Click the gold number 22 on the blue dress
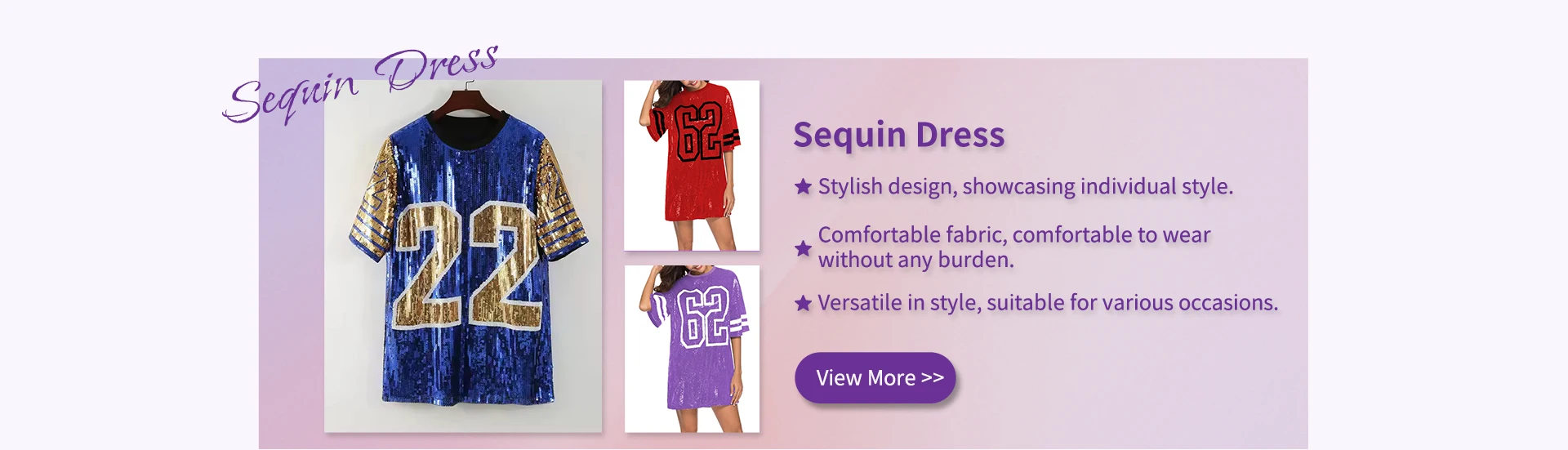This screenshot has width=1568, height=450. pyautogui.click(x=470, y=265)
